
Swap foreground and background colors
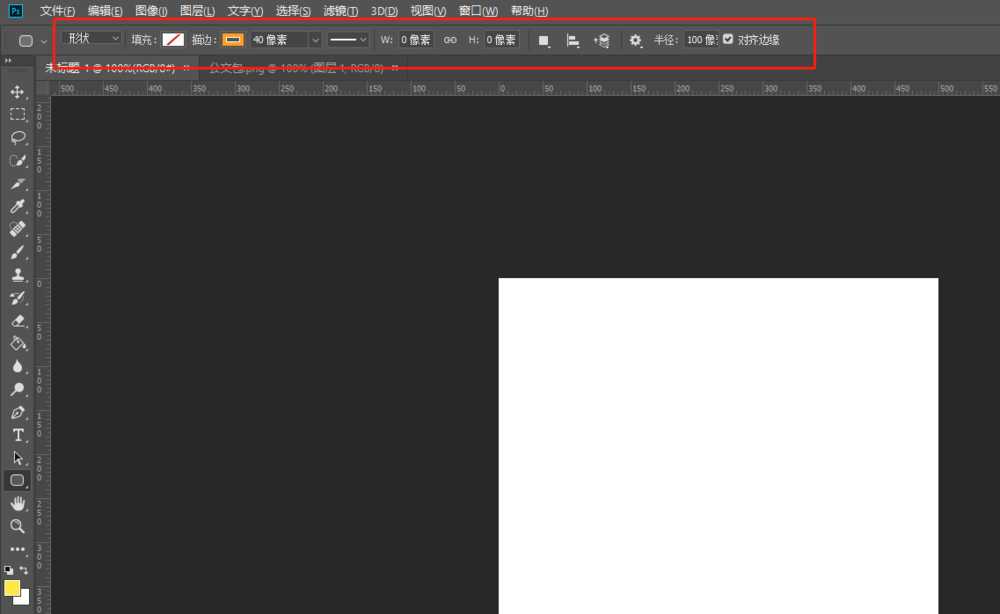coord(24,570)
